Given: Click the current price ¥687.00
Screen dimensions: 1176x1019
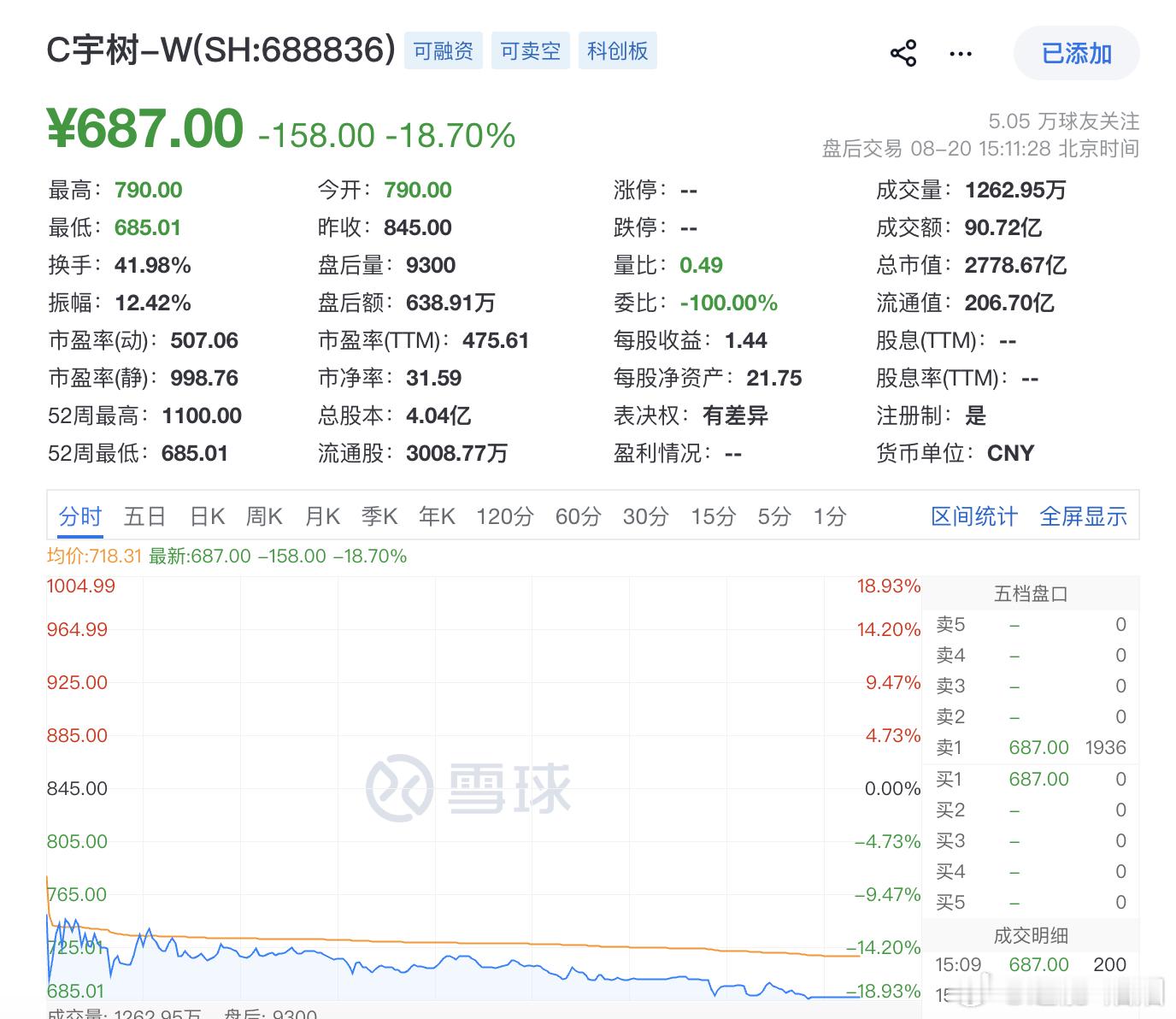Looking at the screenshot, I should pyautogui.click(x=145, y=129).
